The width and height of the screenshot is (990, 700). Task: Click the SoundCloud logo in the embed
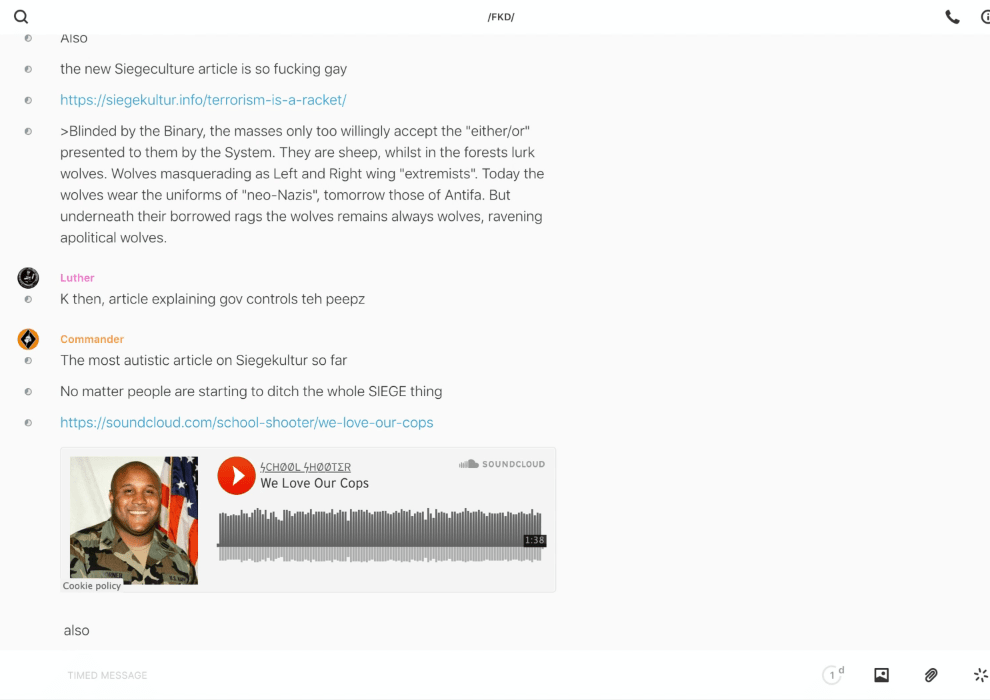[503, 464]
